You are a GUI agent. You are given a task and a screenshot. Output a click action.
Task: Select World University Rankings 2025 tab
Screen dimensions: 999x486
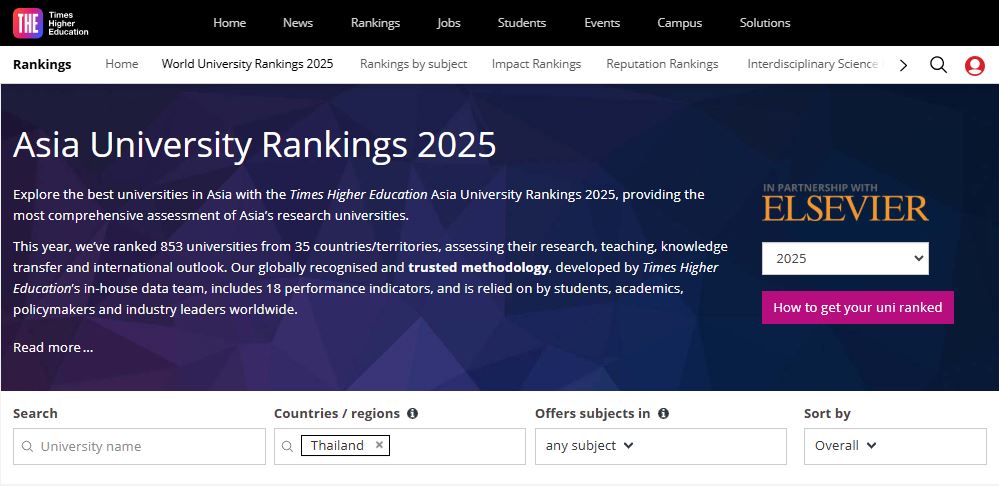[247, 64]
